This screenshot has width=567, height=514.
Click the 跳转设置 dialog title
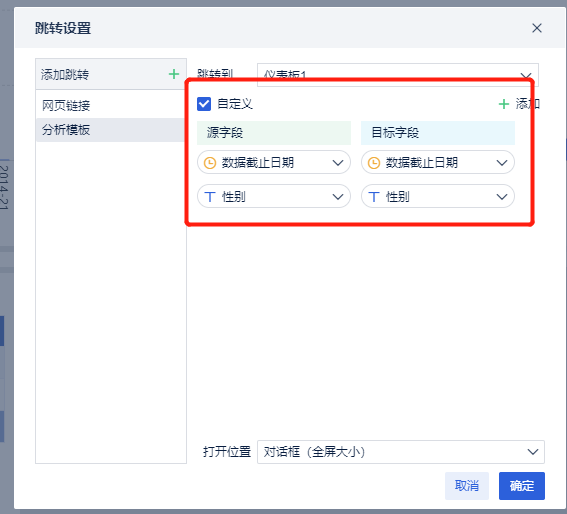point(63,28)
